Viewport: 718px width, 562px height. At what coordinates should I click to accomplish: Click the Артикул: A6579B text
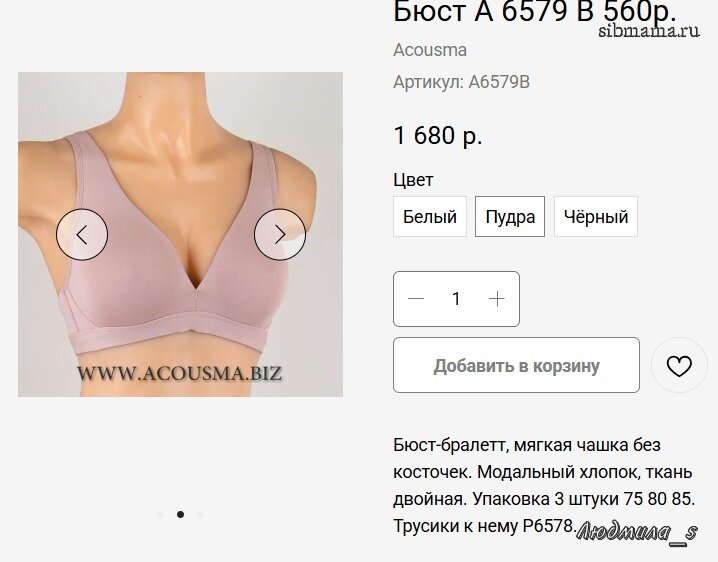click(461, 82)
